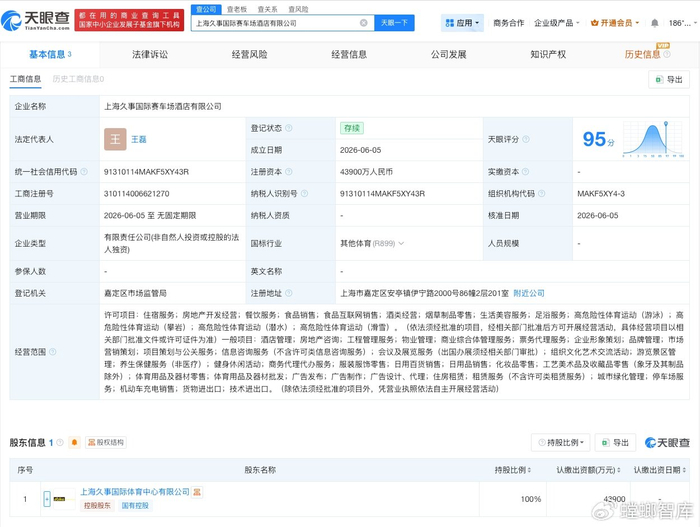Click the red promotional banner in header
This screenshot has width=700, height=527.
click(129, 20)
